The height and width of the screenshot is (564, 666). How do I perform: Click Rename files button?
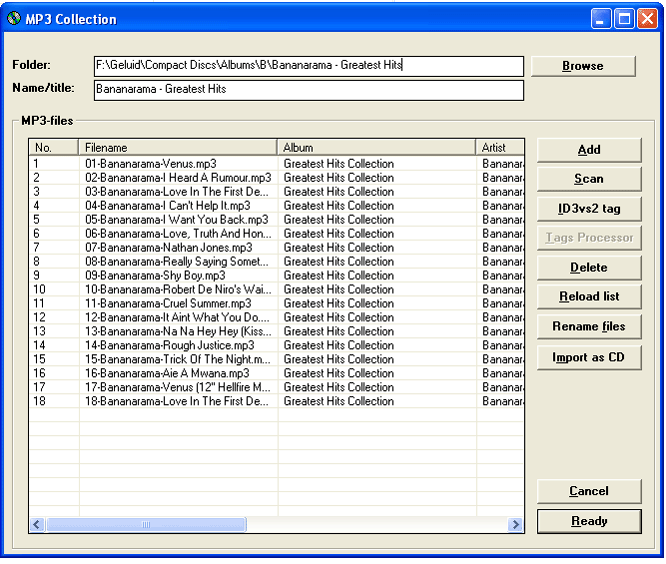[x=589, y=326]
